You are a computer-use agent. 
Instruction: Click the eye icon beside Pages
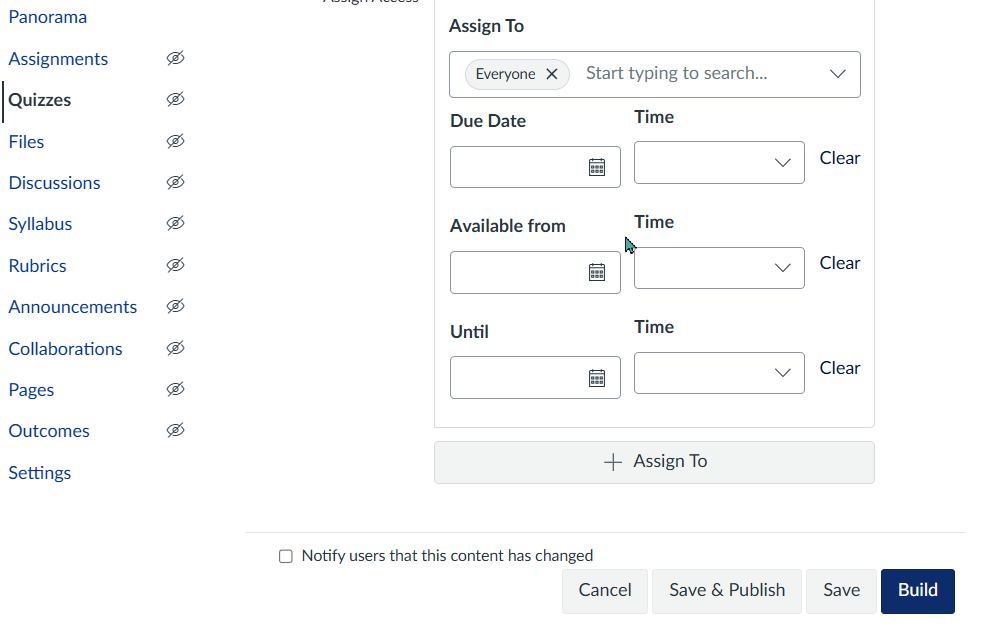tap(175, 389)
